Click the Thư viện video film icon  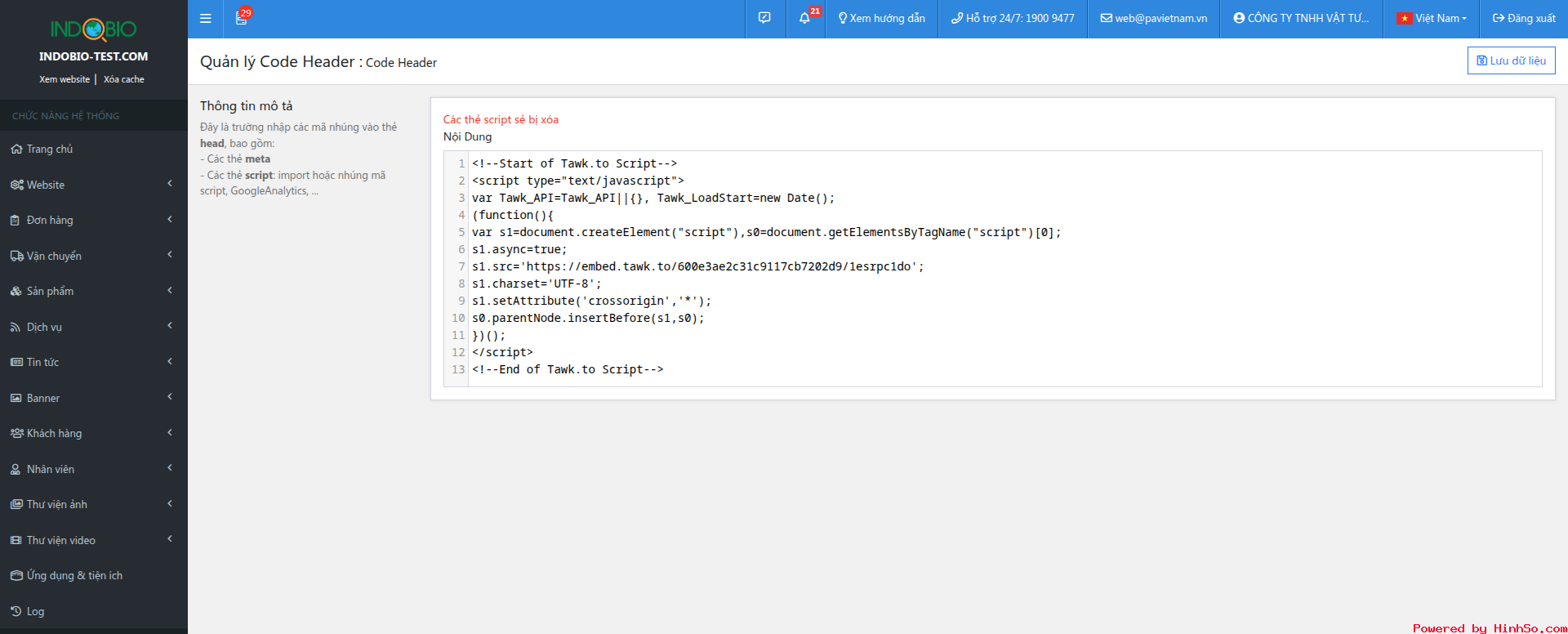click(16, 541)
